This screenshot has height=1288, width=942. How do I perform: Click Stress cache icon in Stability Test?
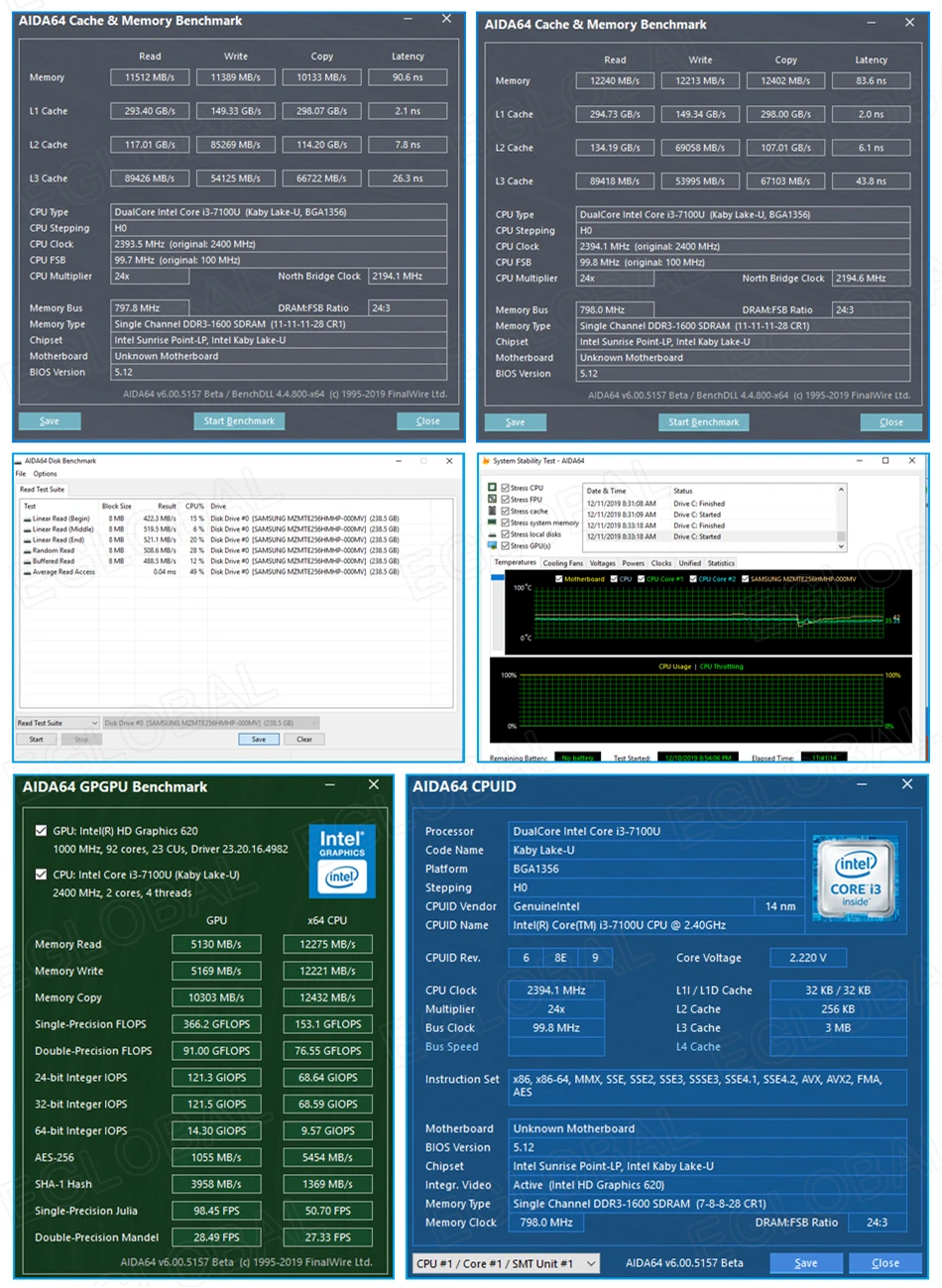(x=492, y=511)
